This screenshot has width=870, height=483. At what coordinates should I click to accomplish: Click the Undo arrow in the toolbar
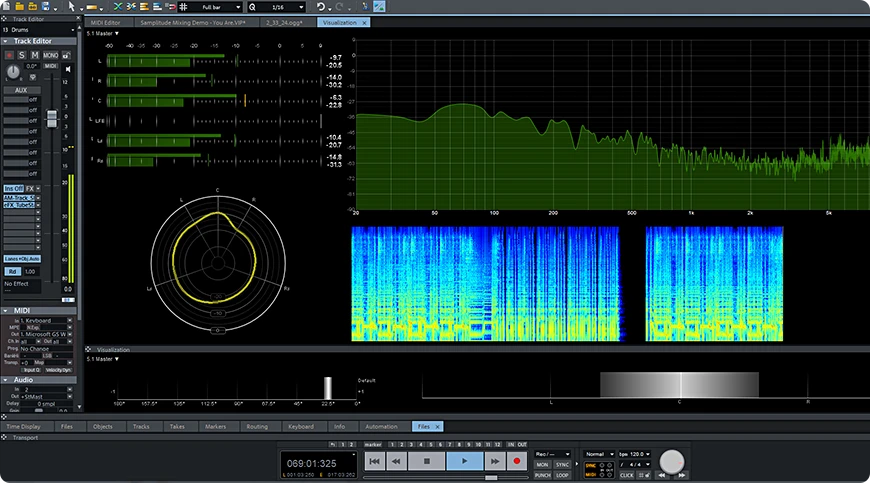(320, 7)
